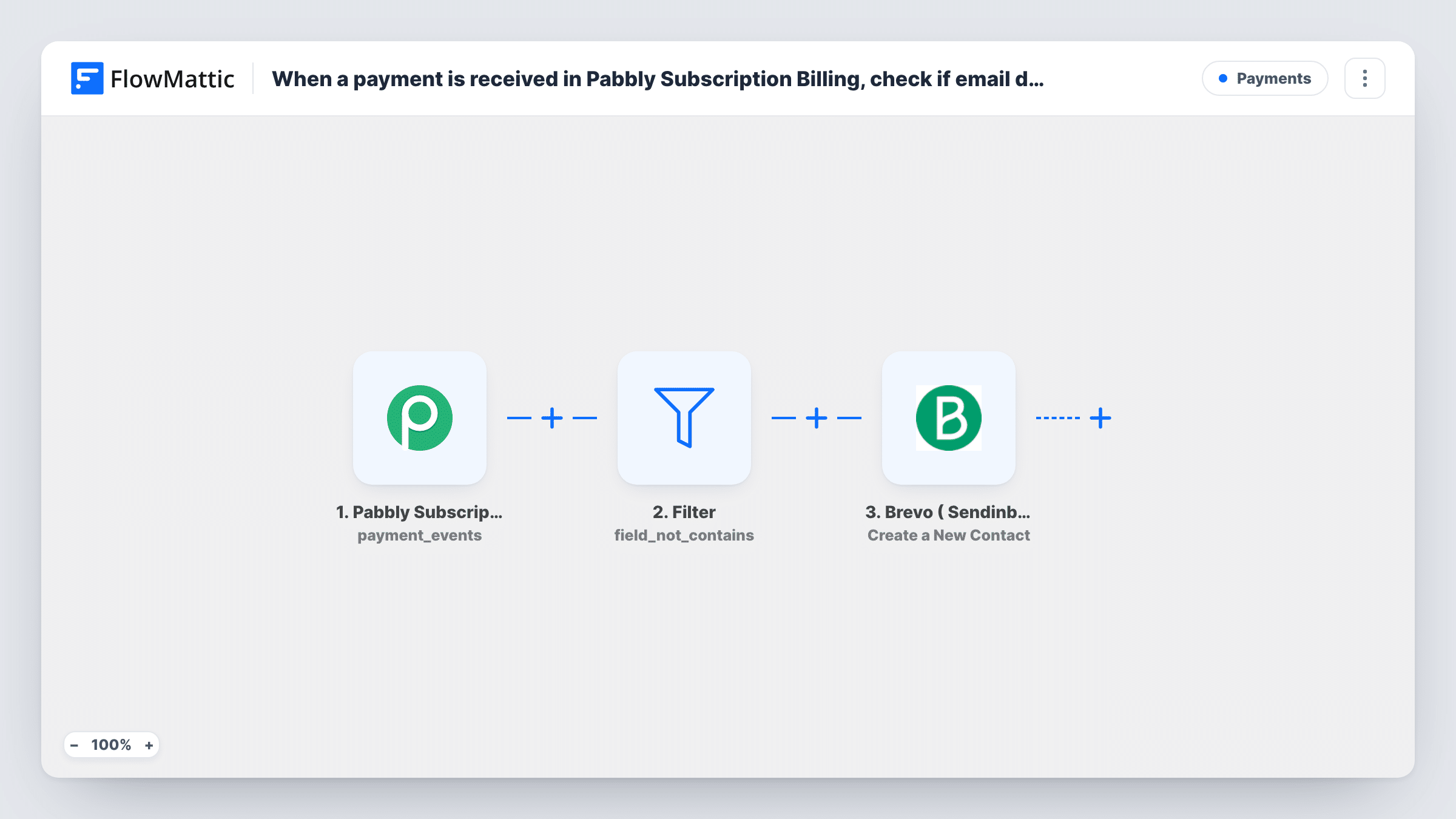The height and width of the screenshot is (819, 1456).
Task: Open the three-dot workflow options menu
Action: (x=1365, y=78)
